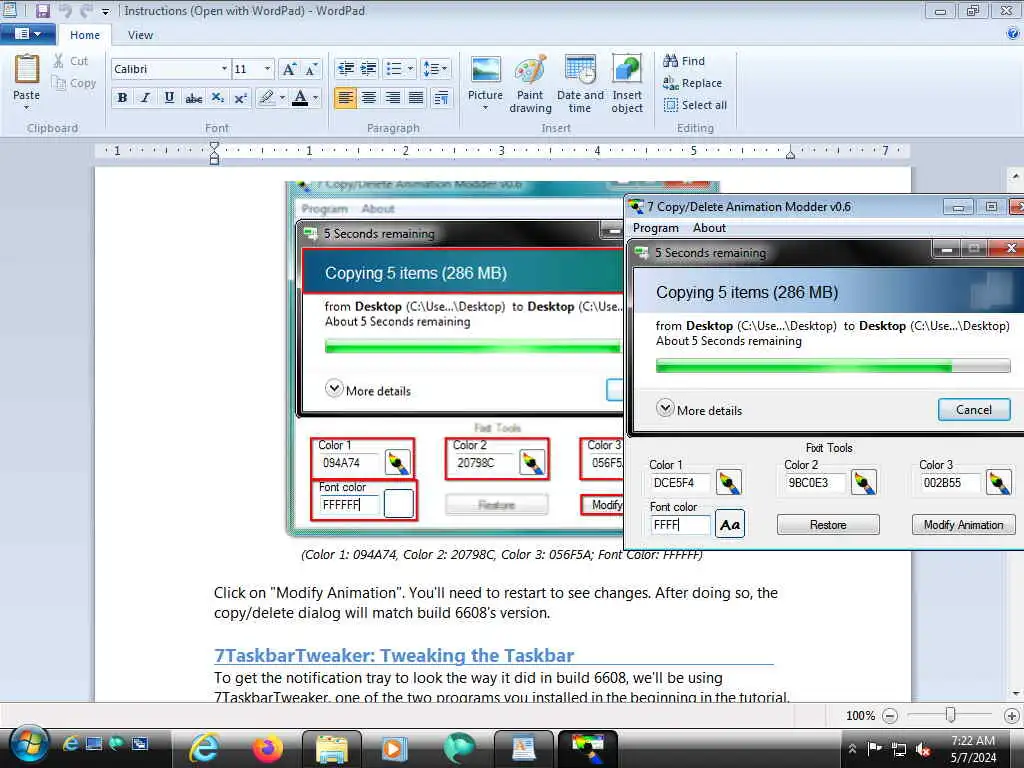This screenshot has height=768, width=1024.
Task: Select Center text alignment
Action: [369, 98]
